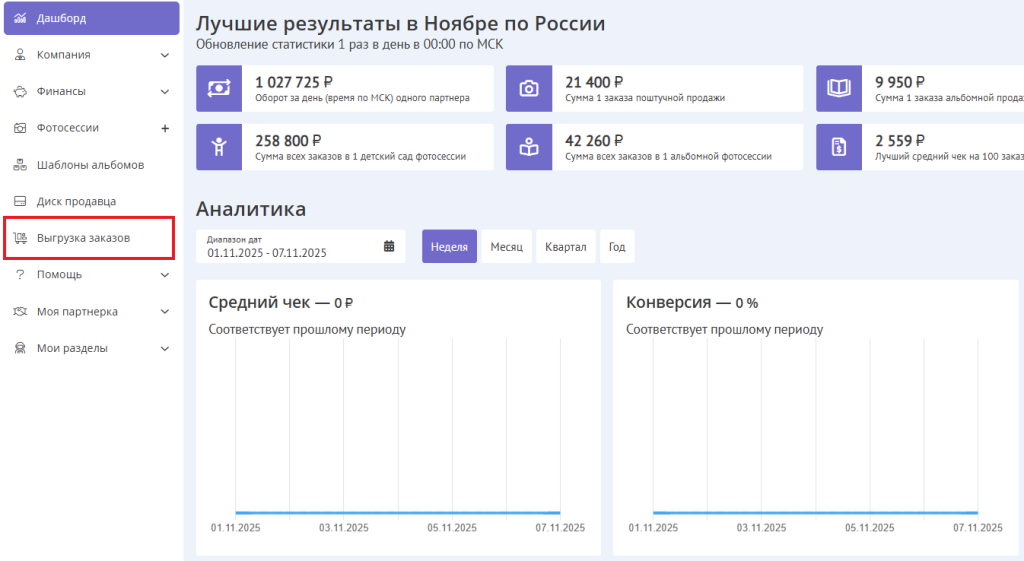The image size is (1024, 561).
Task: Click the plus icon next to Фотосессии
Action: (165, 128)
